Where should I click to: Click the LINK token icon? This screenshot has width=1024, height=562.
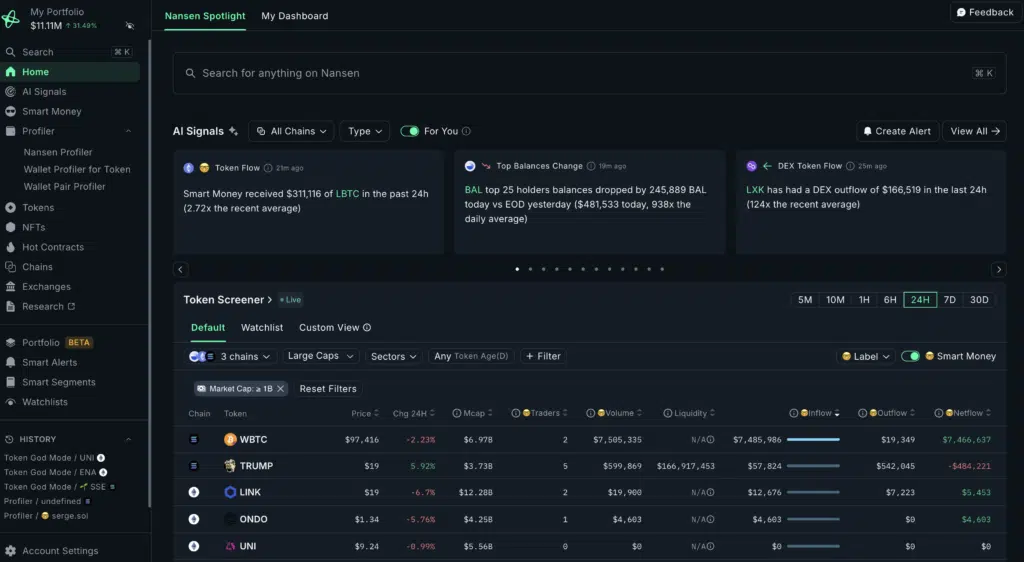(230, 492)
